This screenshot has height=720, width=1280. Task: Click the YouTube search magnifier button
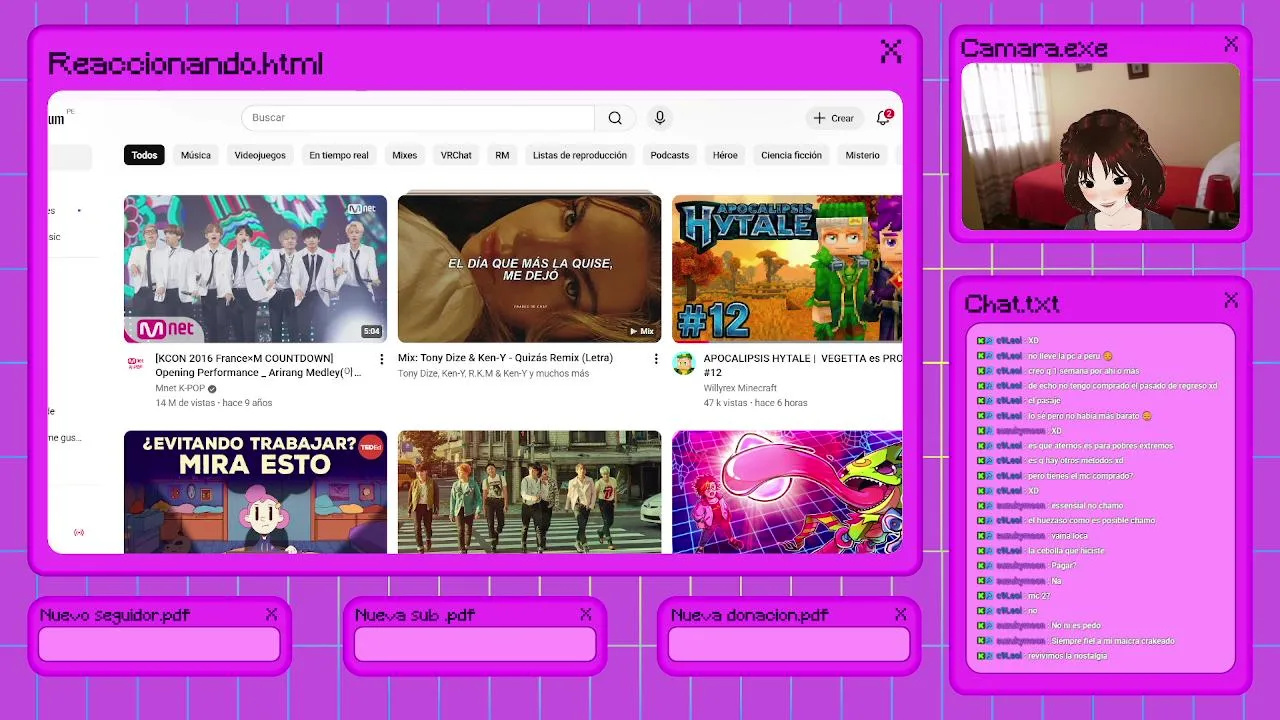point(615,118)
